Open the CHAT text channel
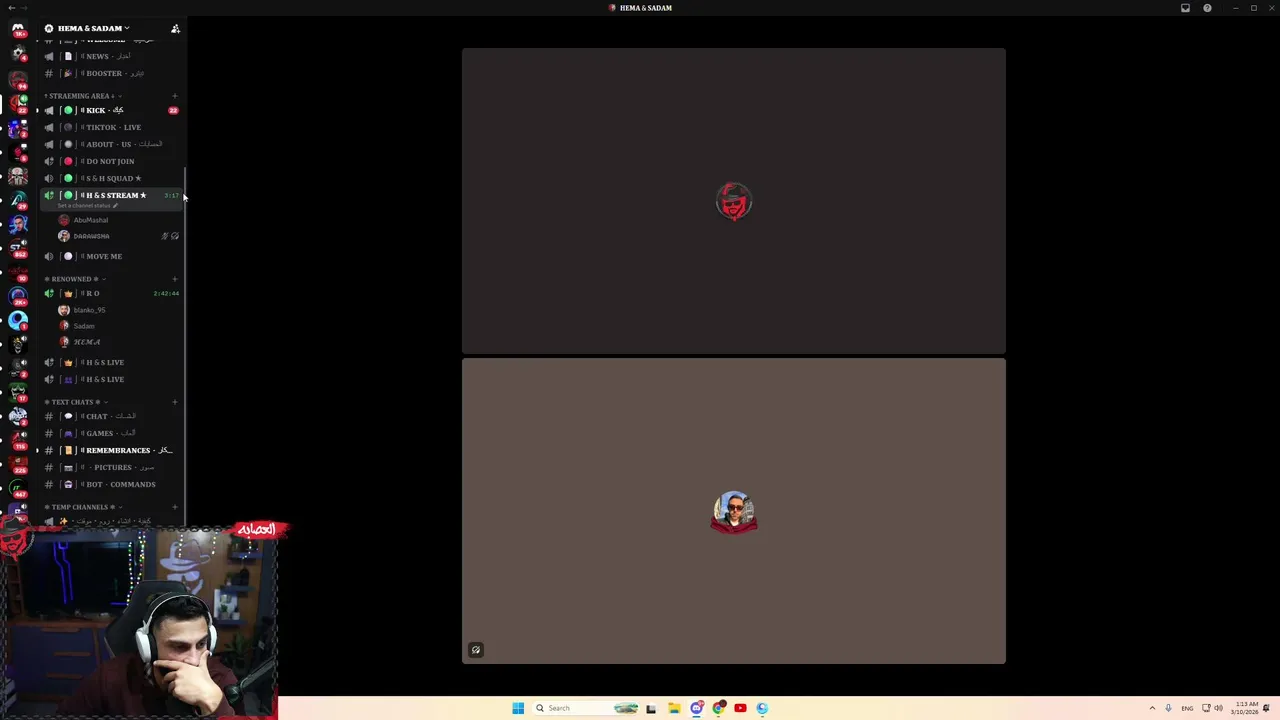This screenshot has width=1280, height=720. [x=111, y=416]
